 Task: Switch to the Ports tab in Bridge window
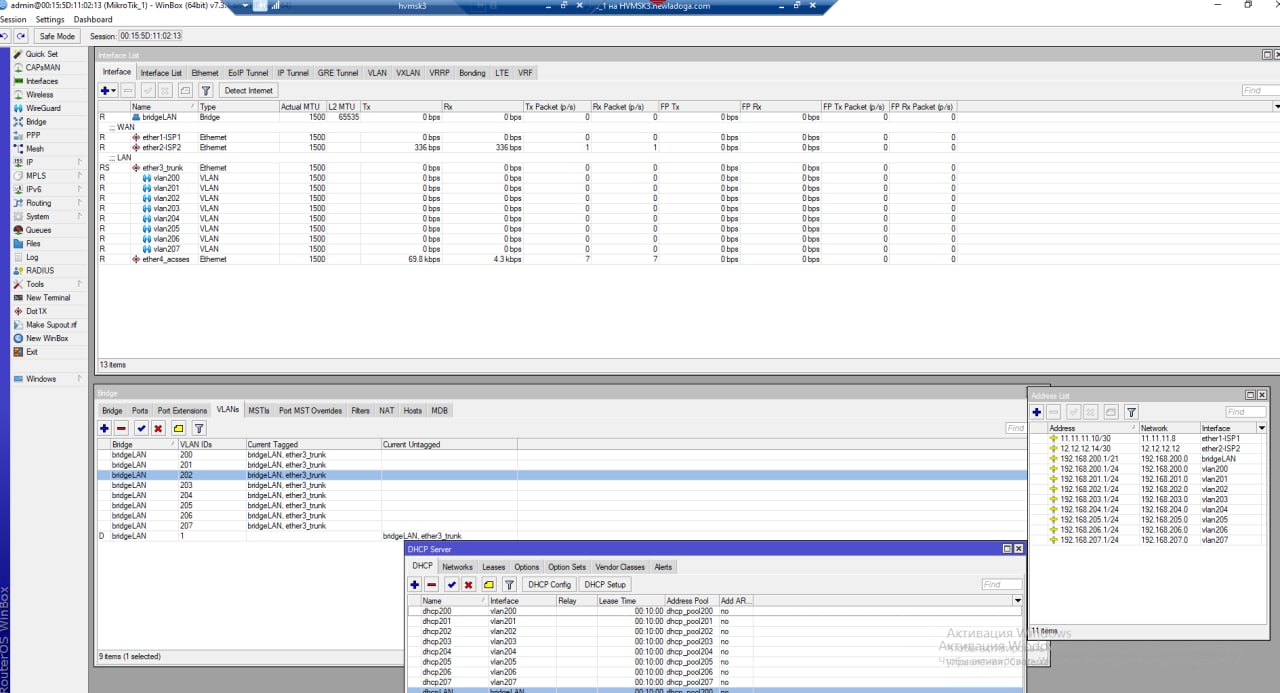click(x=140, y=411)
